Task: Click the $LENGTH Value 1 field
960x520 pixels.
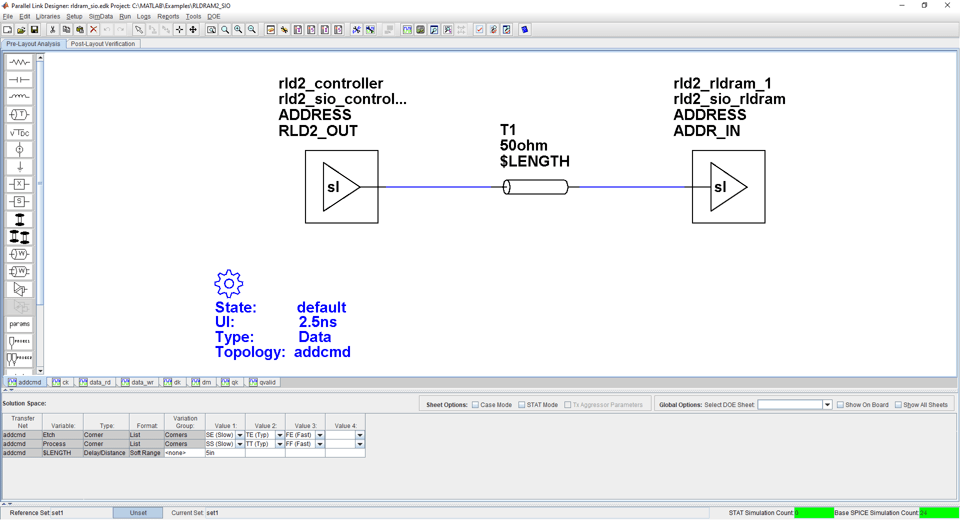Action: (224, 453)
